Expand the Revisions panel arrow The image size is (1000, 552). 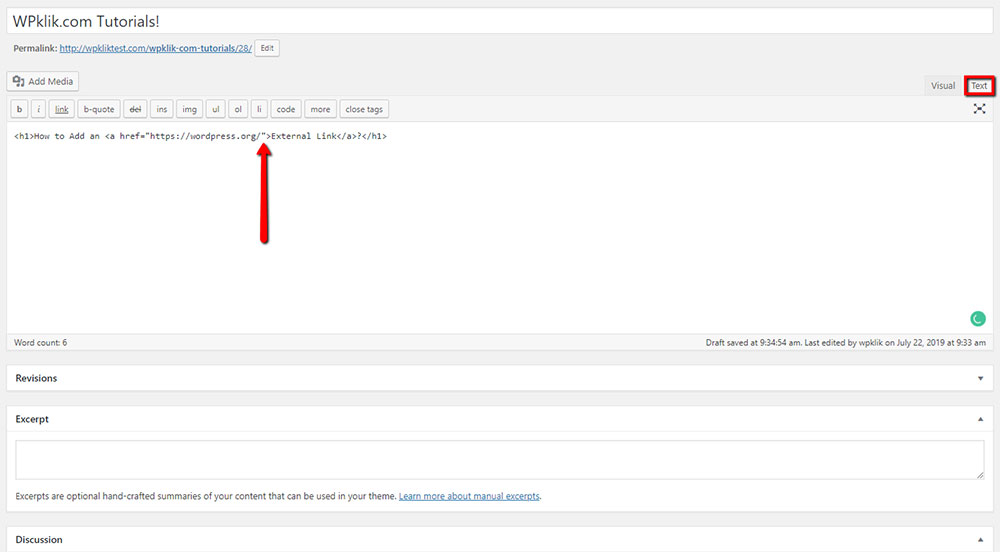pos(980,379)
